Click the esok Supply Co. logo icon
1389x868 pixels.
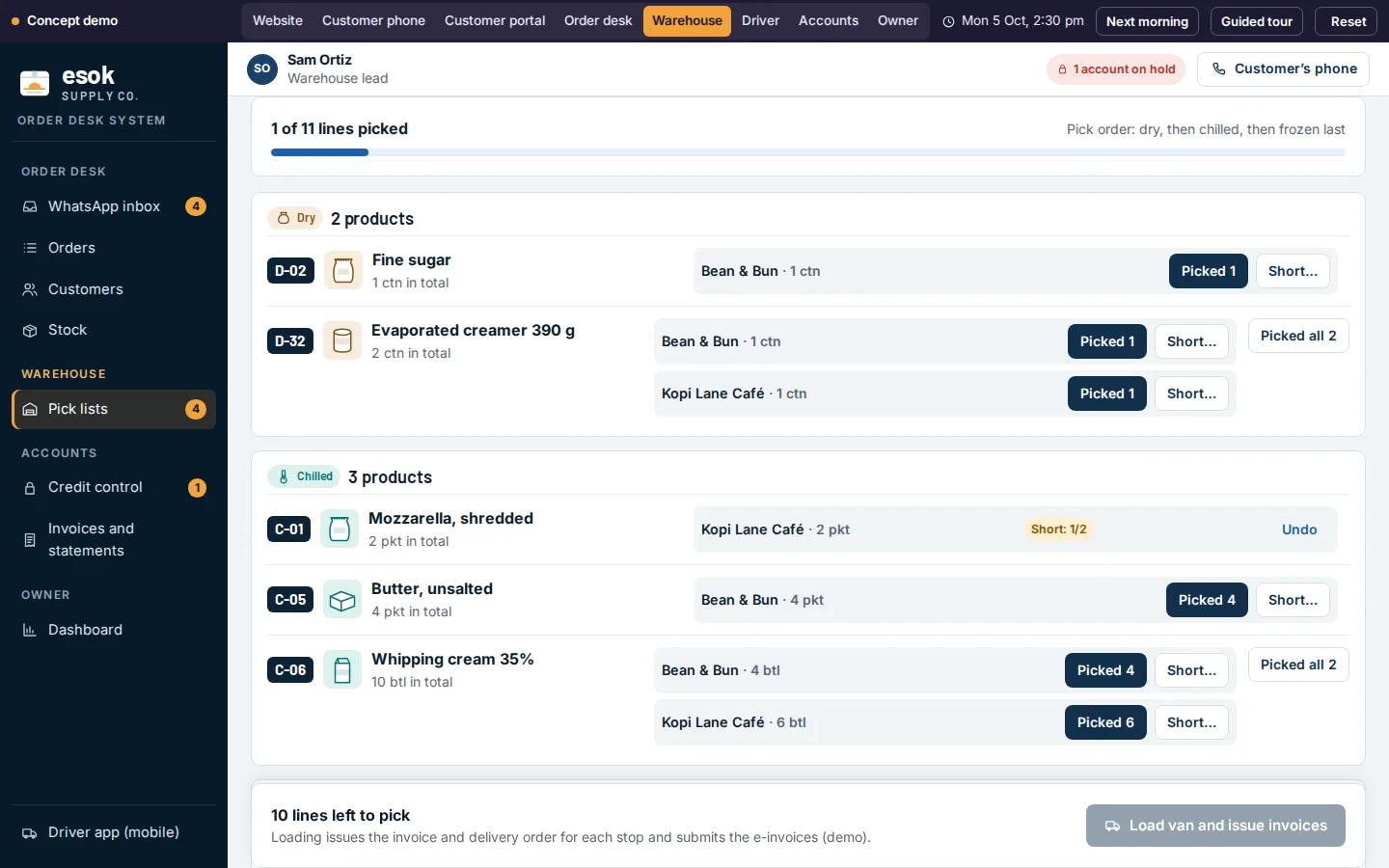pos(35,84)
